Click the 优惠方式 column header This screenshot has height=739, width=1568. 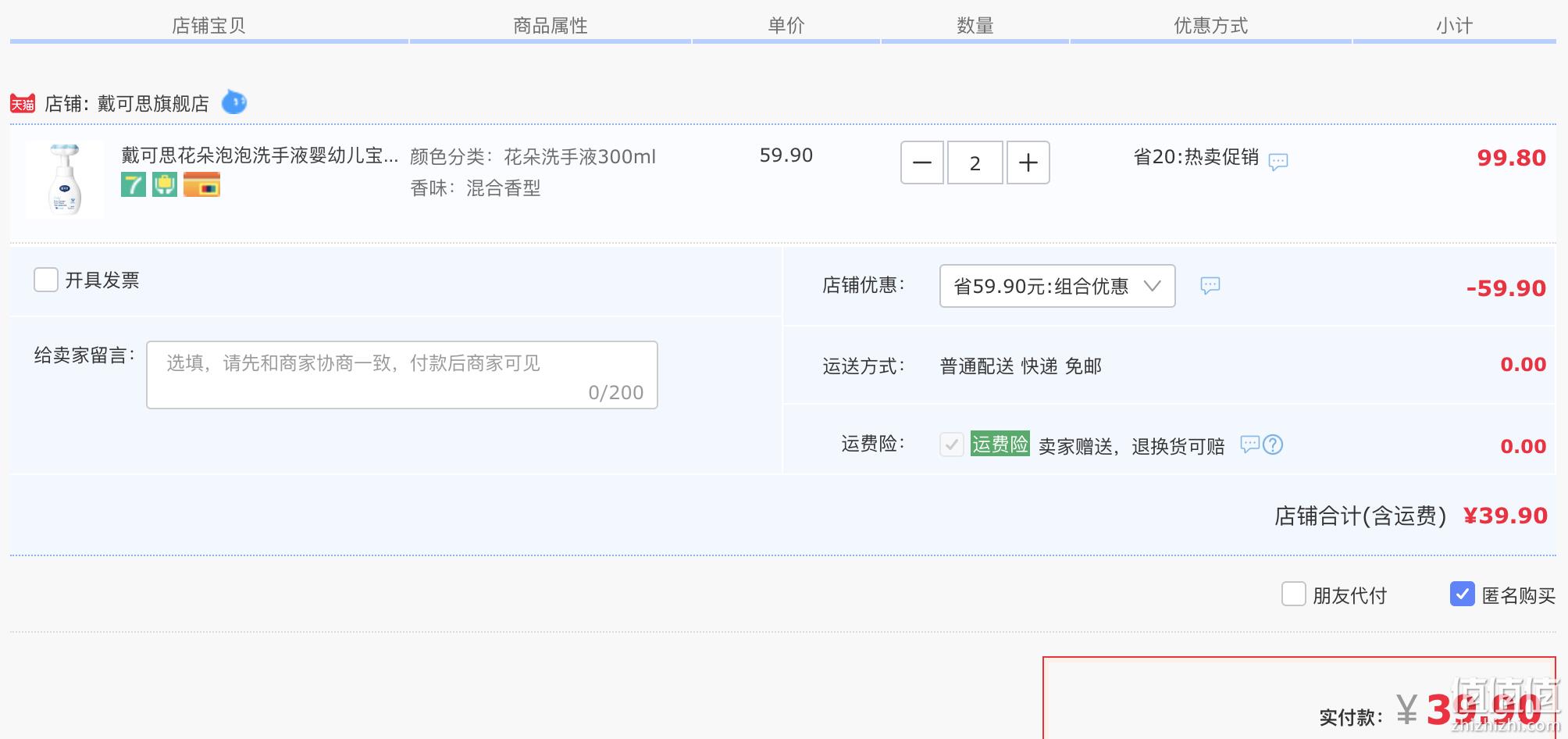(x=1211, y=26)
